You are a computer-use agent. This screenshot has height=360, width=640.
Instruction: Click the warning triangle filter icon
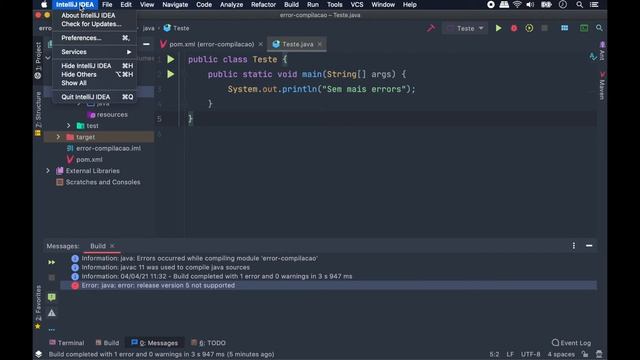pyautogui.click(x=51, y=313)
